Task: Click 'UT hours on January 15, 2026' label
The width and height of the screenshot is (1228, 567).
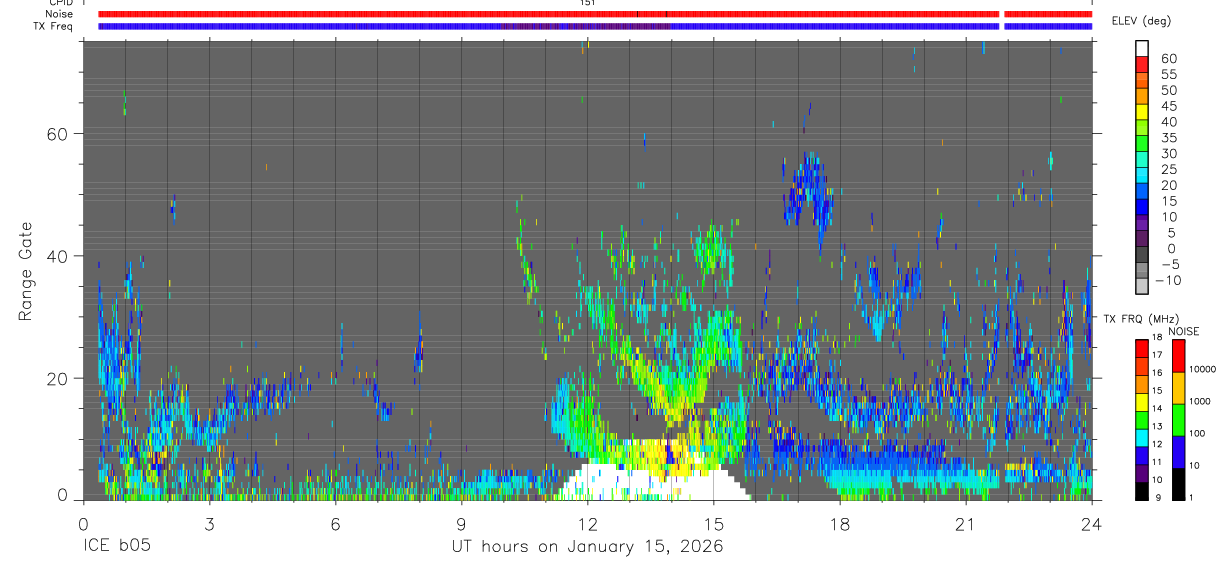Action: 586,547
